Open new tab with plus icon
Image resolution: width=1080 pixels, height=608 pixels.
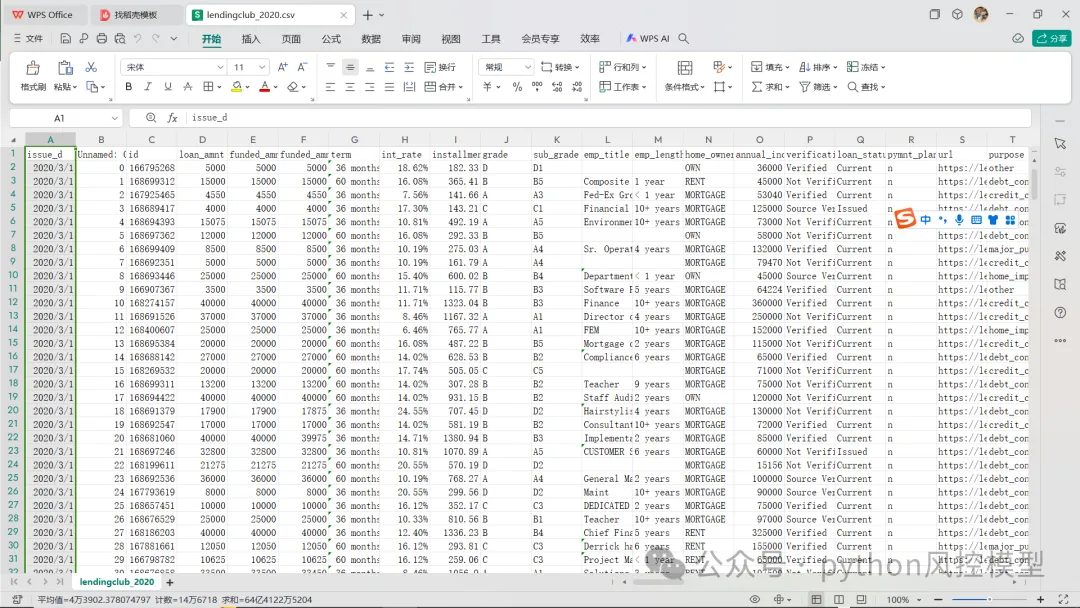pos(367,14)
